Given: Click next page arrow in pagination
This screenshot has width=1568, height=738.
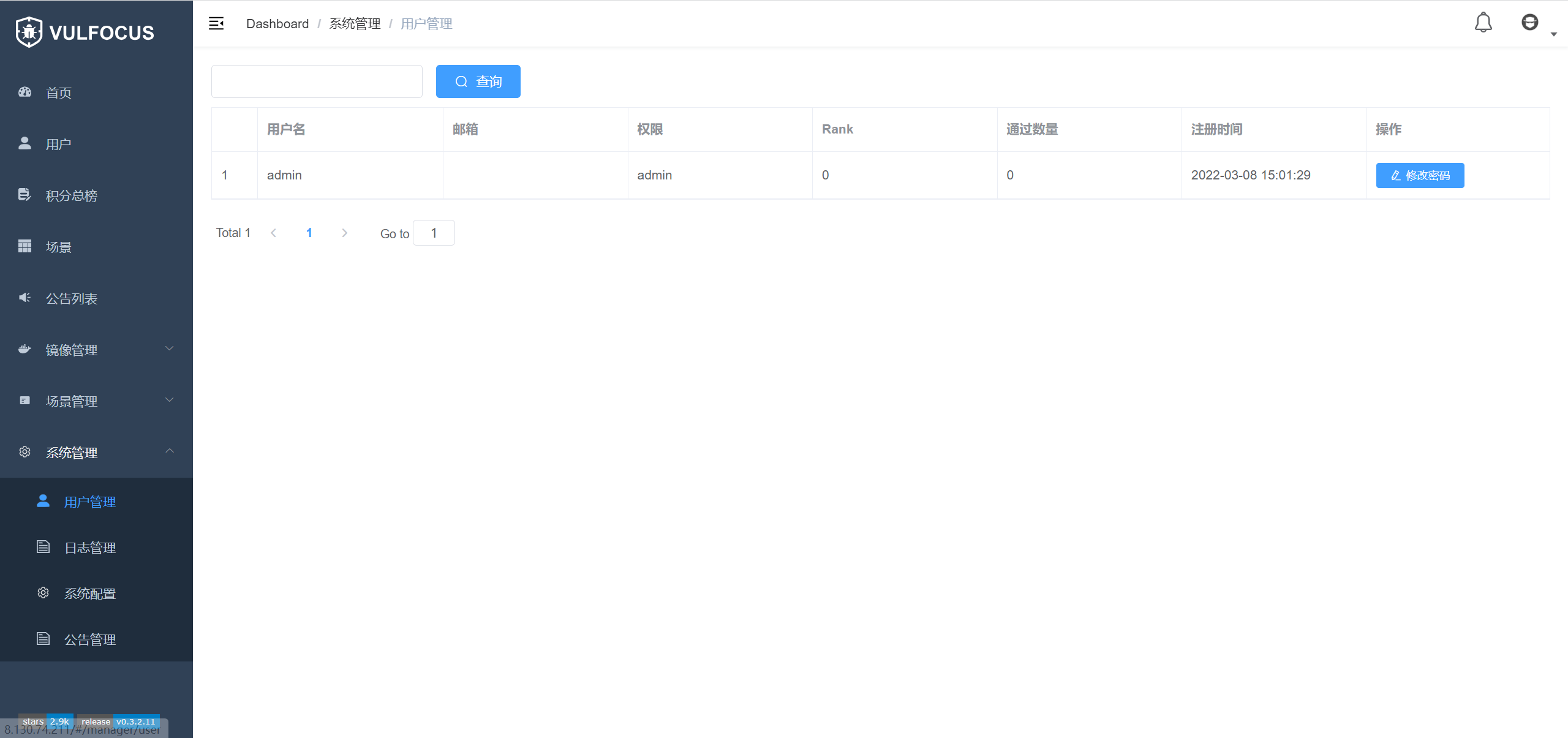Looking at the screenshot, I should (x=344, y=233).
